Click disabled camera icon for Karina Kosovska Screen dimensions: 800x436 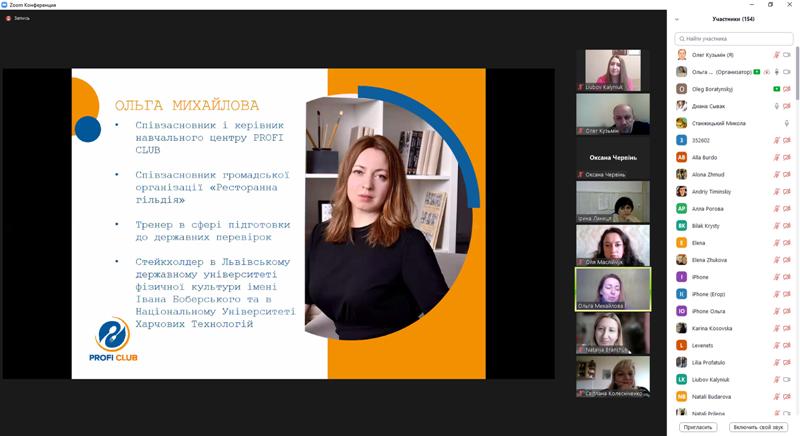coord(787,328)
